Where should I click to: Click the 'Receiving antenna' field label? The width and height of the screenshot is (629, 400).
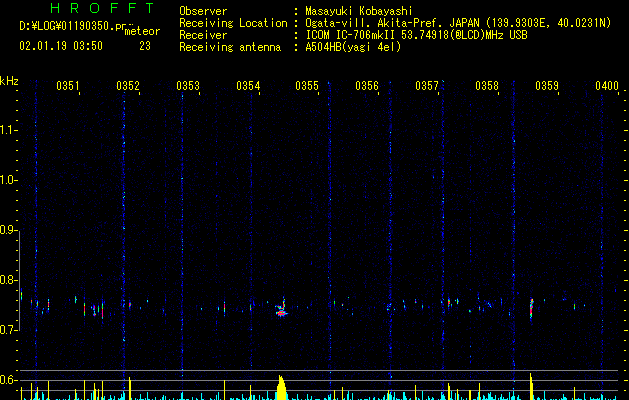230,47
